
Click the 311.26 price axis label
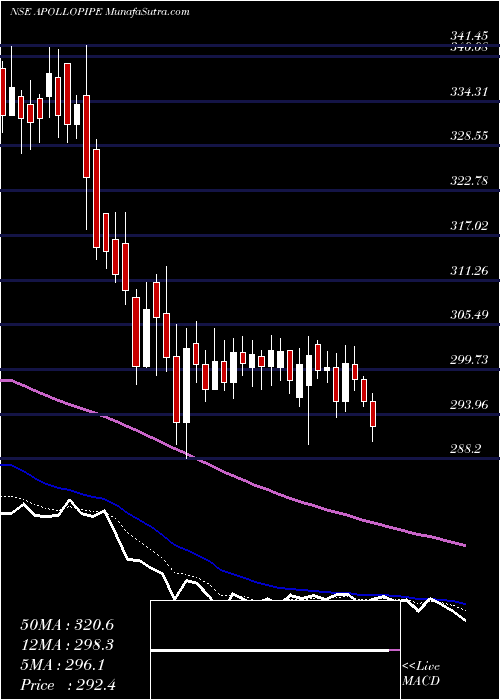[469, 271]
